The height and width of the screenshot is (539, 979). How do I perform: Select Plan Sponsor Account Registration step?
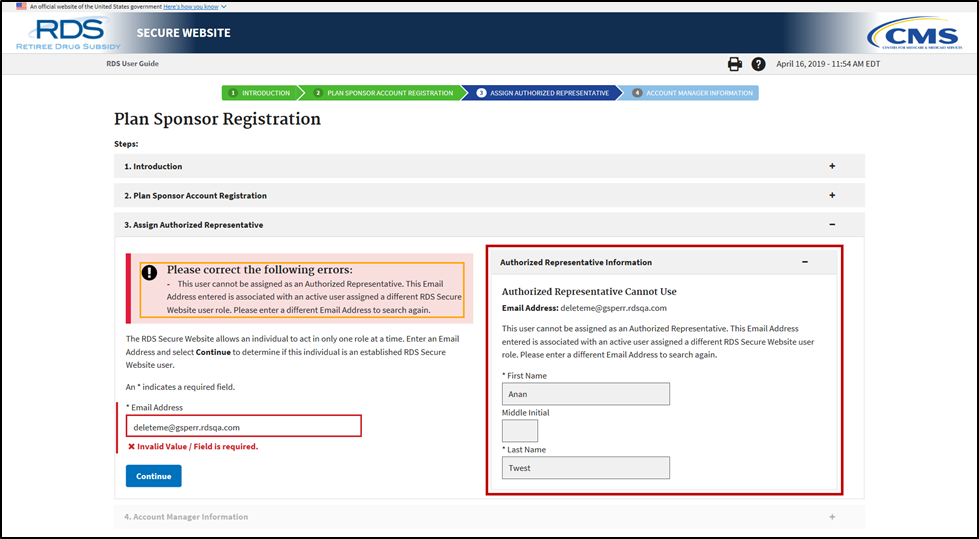(382, 93)
